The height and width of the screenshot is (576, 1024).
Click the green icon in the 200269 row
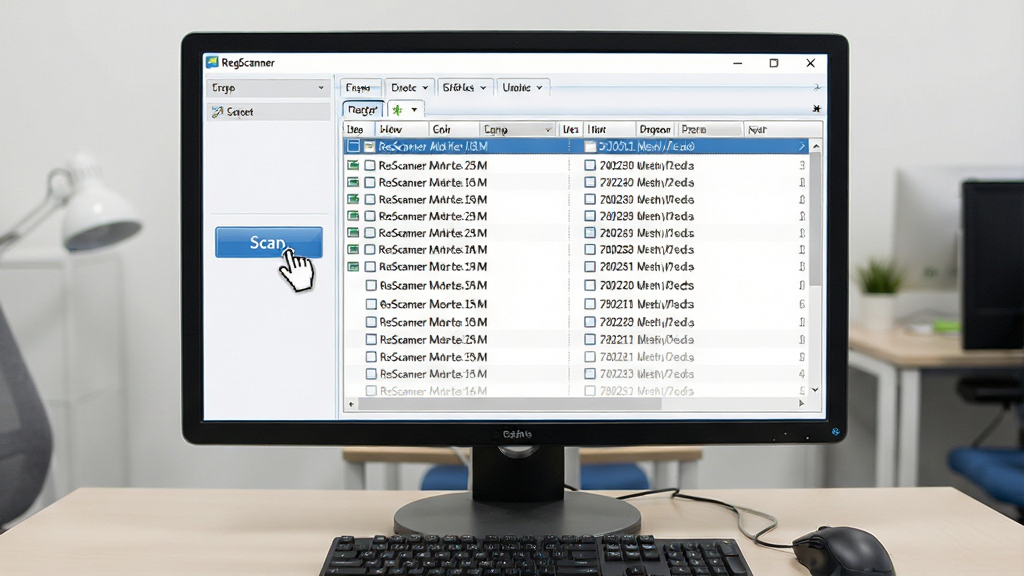tap(353, 232)
